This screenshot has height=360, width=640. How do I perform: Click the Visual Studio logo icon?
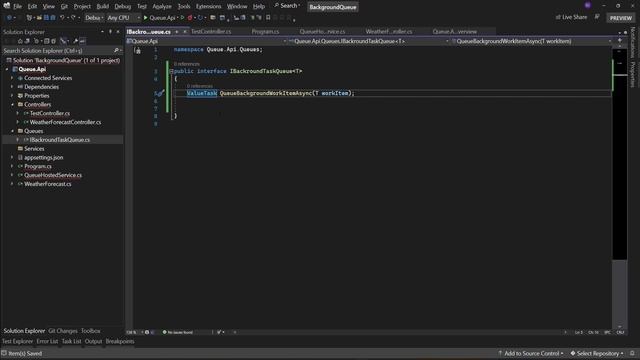7,6
